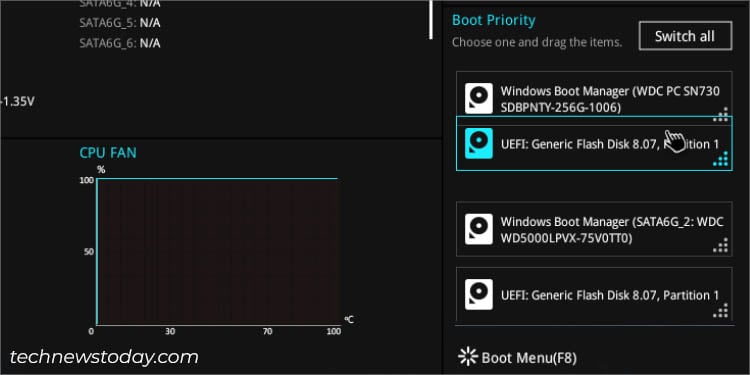Image resolution: width=750 pixels, height=375 pixels.
Task: Click the Switch all button
Action: click(x=685, y=36)
